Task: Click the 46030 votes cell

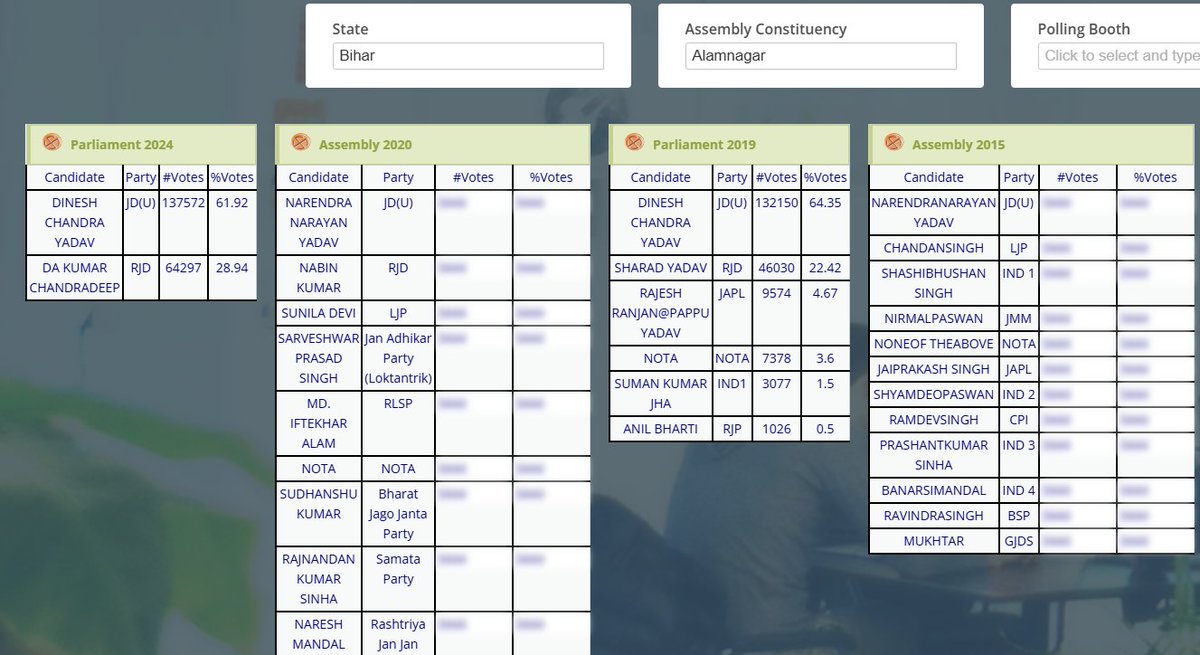Action: (x=776, y=268)
